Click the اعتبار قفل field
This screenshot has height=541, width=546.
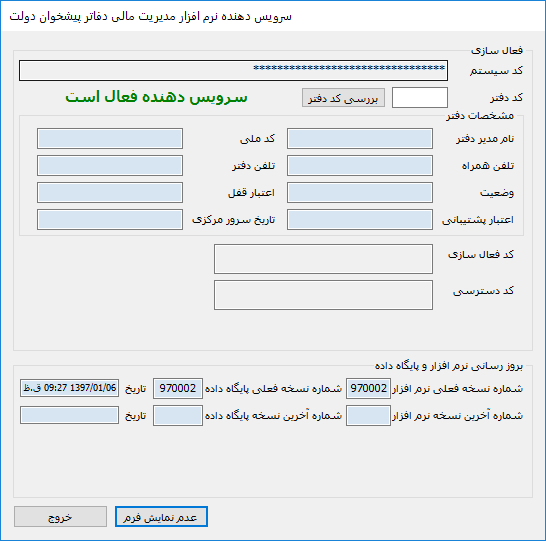tap(110, 193)
